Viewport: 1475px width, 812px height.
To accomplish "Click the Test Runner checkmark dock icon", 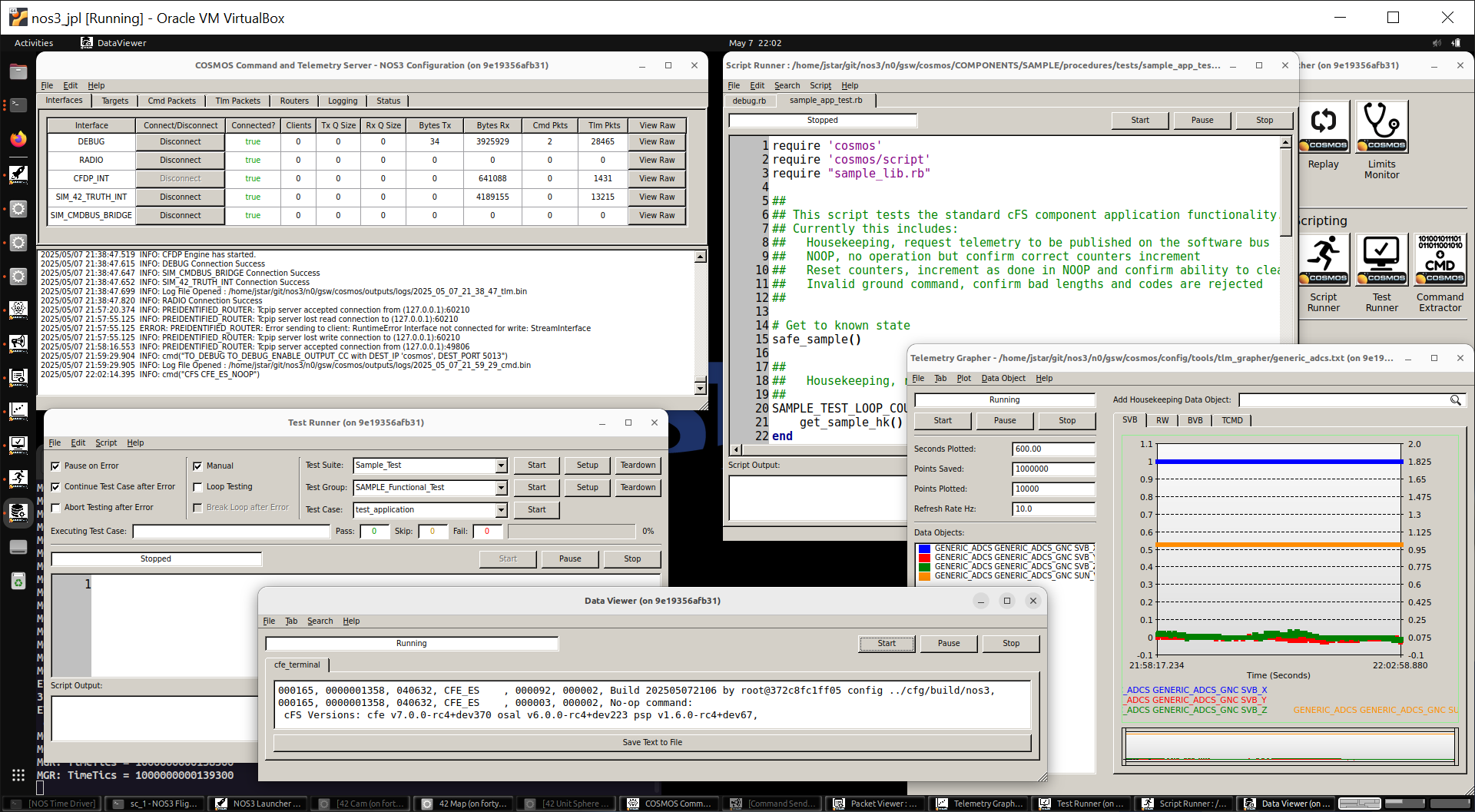I will point(18,444).
